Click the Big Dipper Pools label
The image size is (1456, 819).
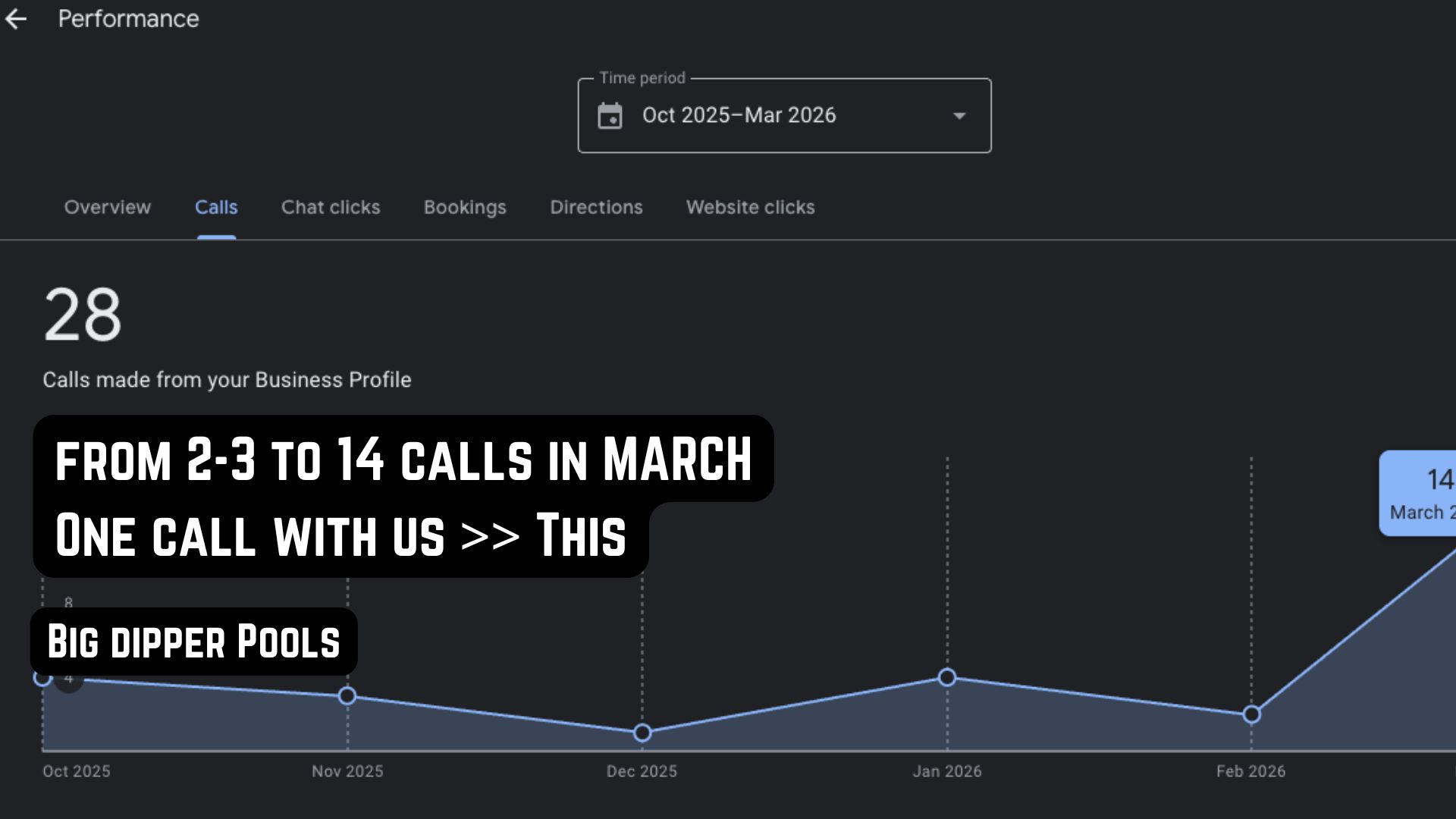pyautogui.click(x=194, y=642)
